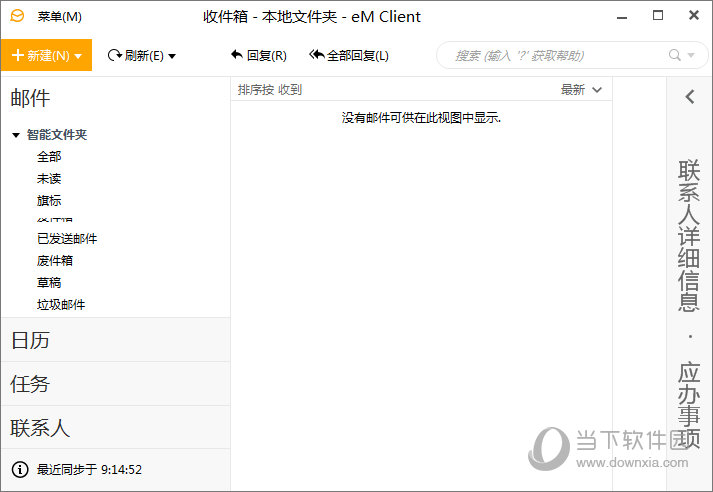Open the 应办事项 sidebar panel
The image size is (713, 492).
pos(689,405)
